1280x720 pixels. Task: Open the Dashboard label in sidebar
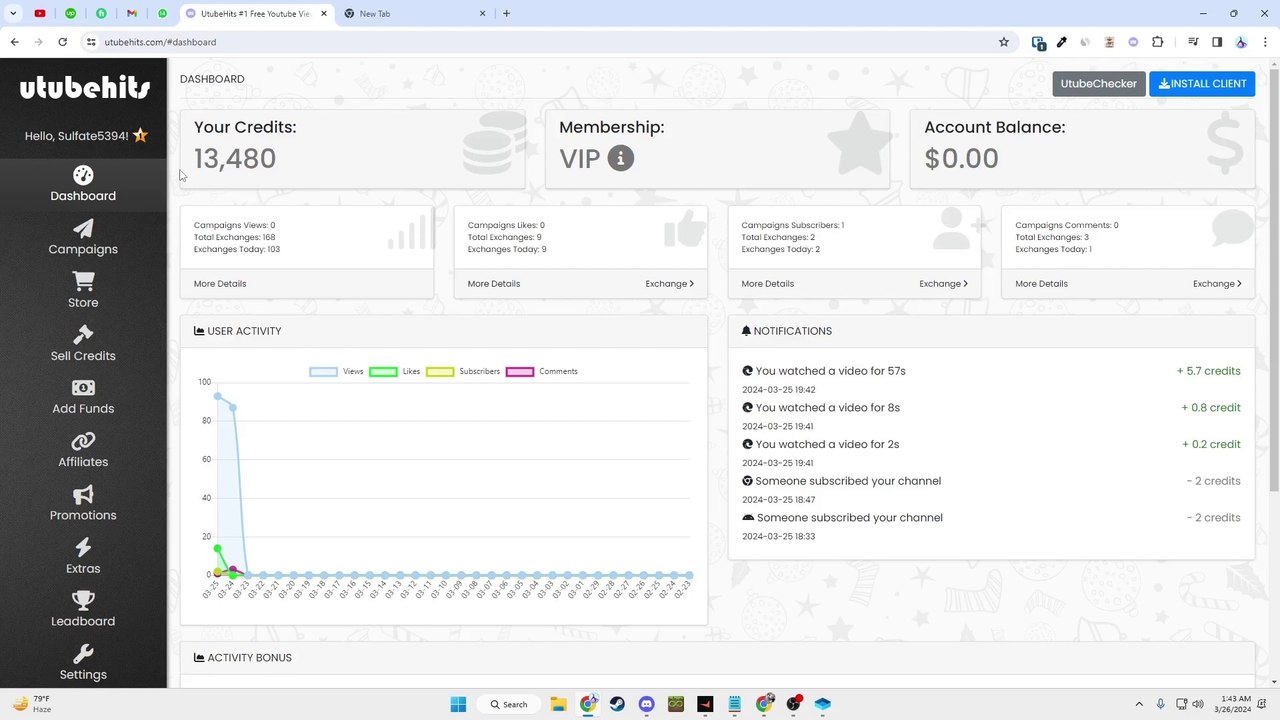click(x=83, y=196)
